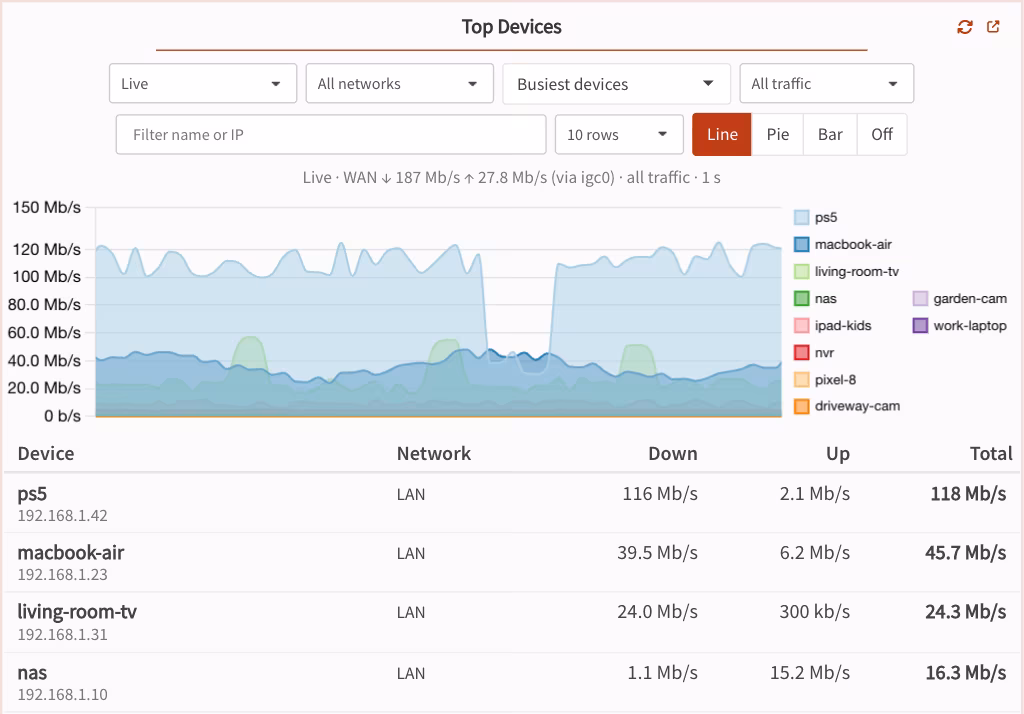Click the 118 Mb/s total value
The image size is (1024, 714).
(x=968, y=494)
